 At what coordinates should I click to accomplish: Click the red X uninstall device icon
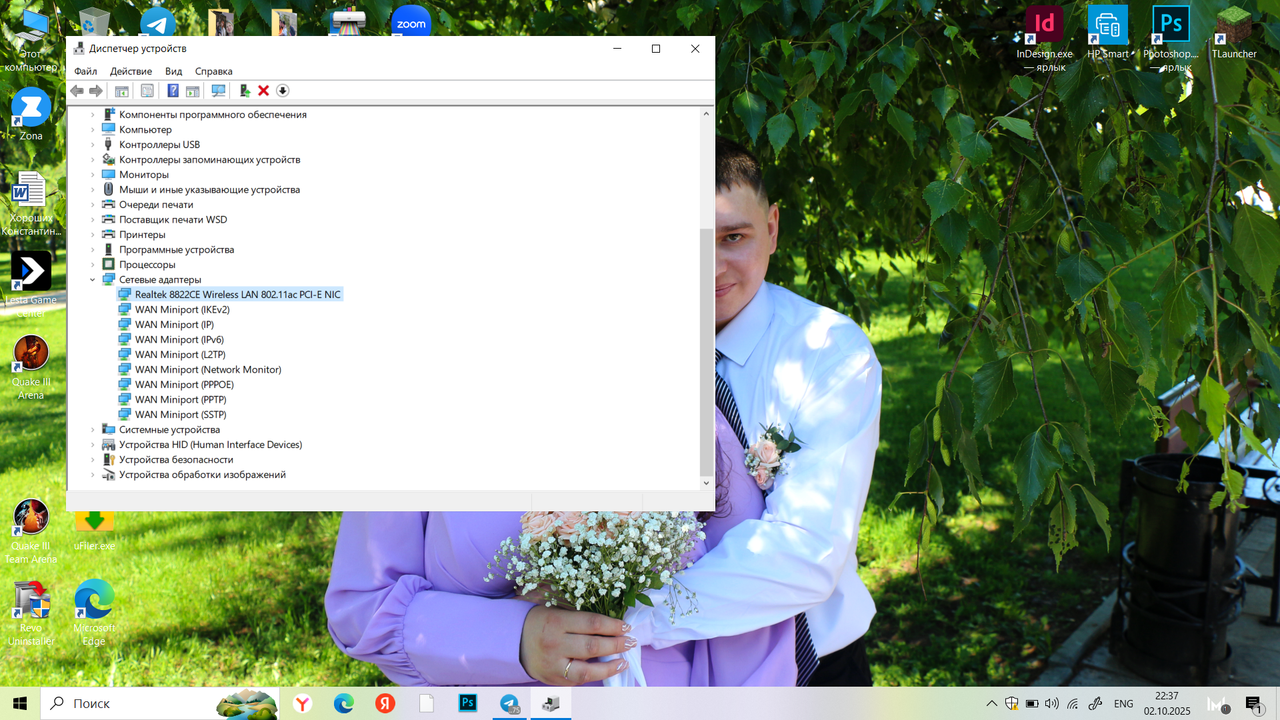264,91
